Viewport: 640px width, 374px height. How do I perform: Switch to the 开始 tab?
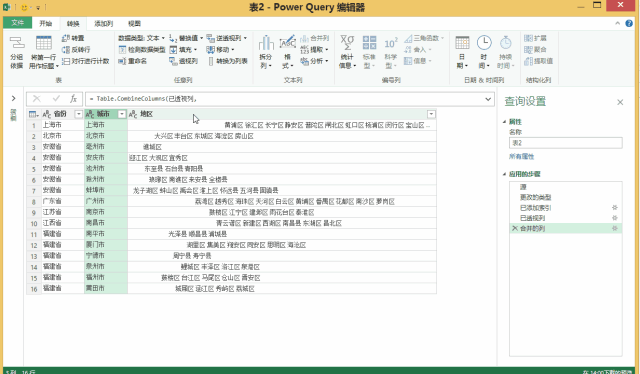[45, 23]
